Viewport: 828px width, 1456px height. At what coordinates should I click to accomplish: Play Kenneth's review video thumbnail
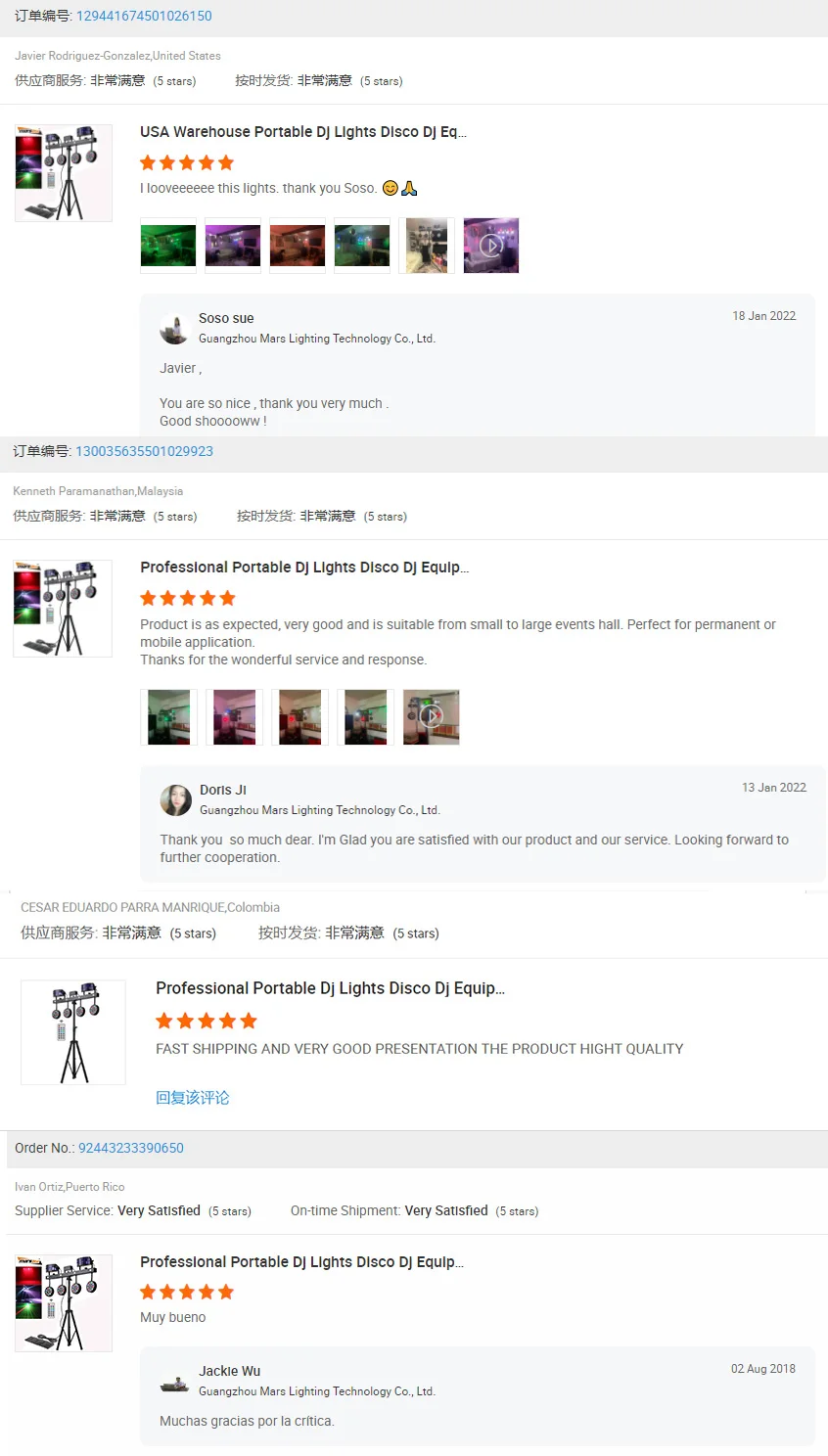point(432,717)
